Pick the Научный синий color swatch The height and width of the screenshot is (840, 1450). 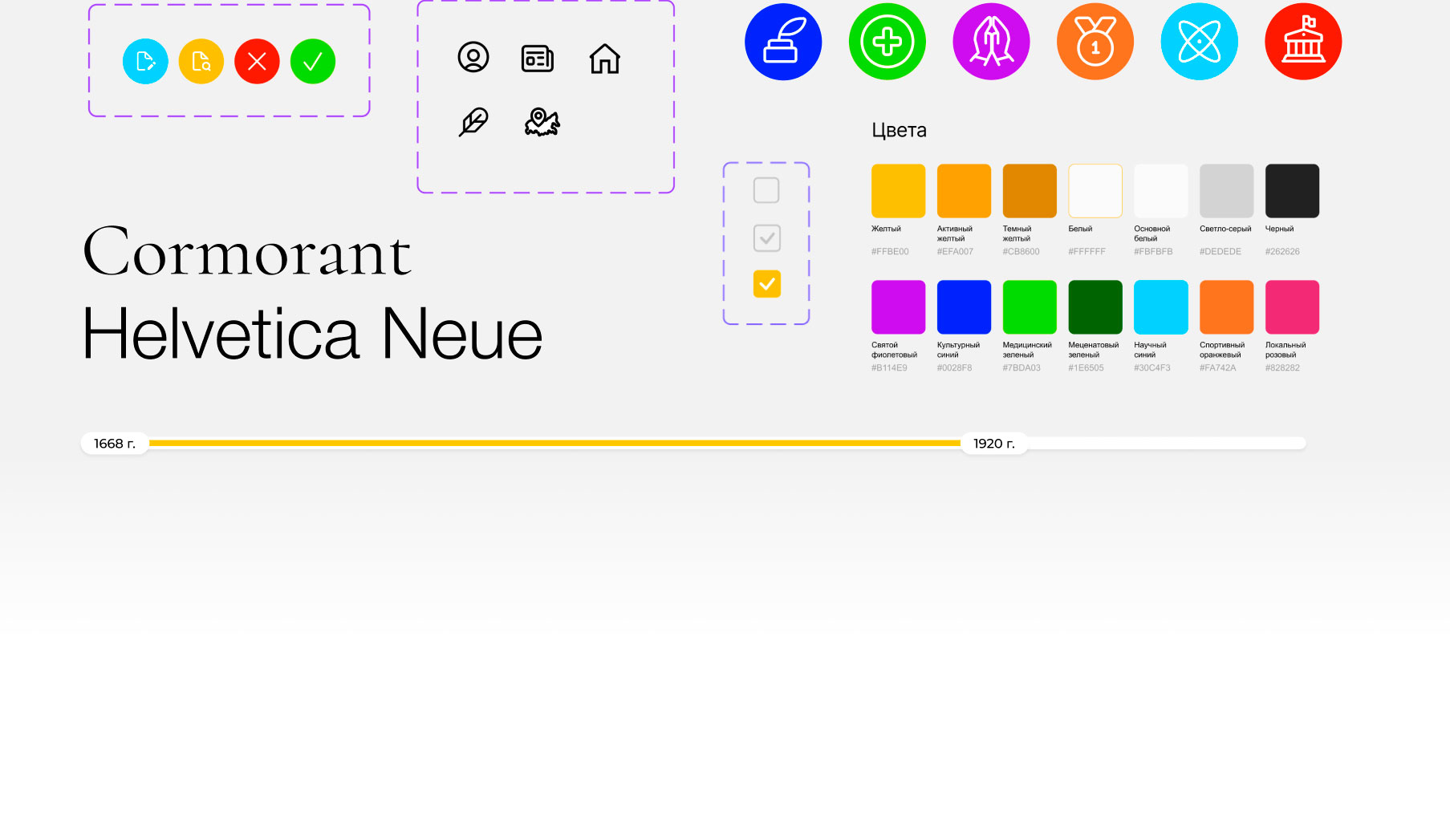pos(1161,307)
